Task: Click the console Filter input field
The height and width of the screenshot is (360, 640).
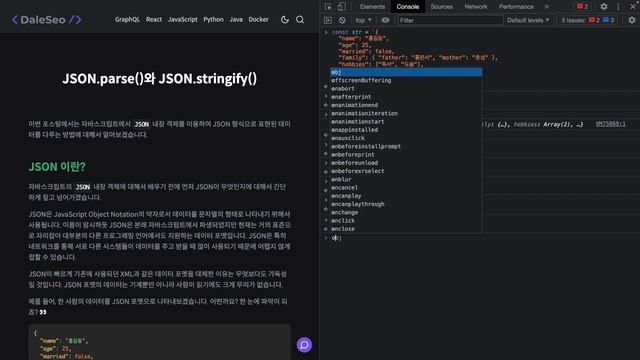Action: [449, 20]
